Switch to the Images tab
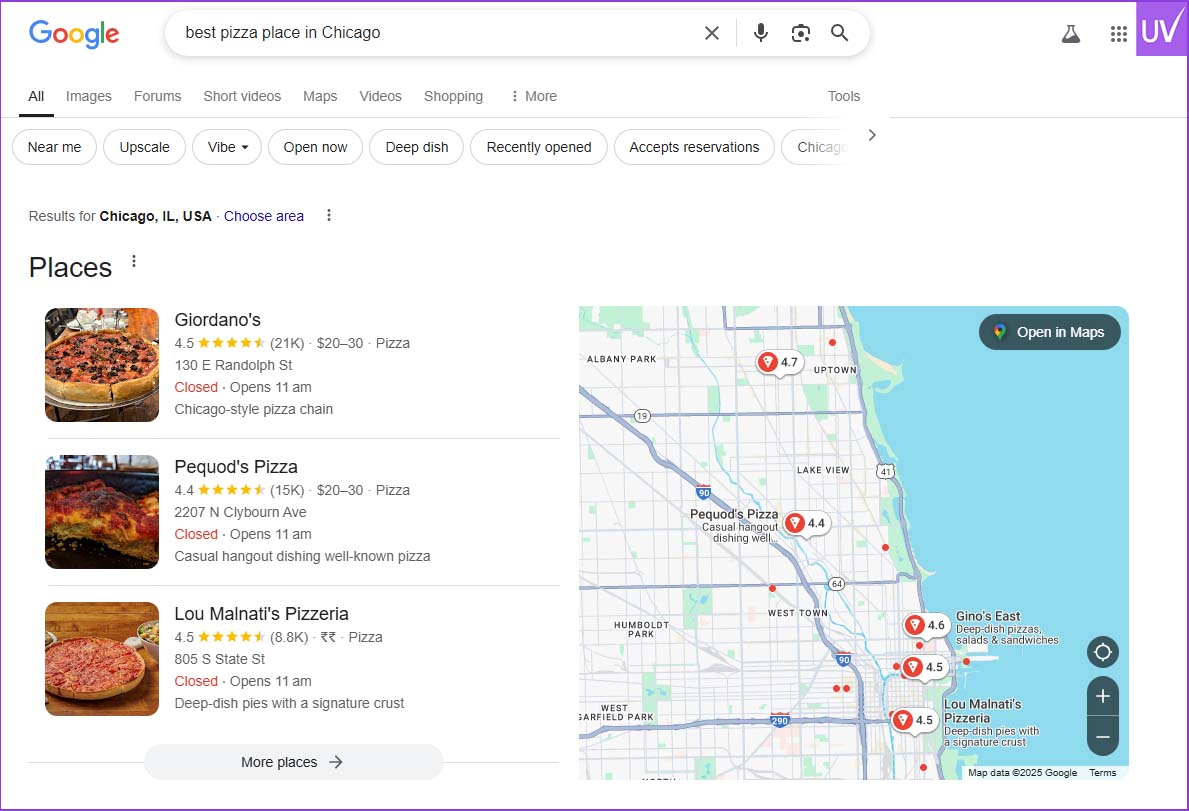The height and width of the screenshot is (811, 1189). point(89,96)
